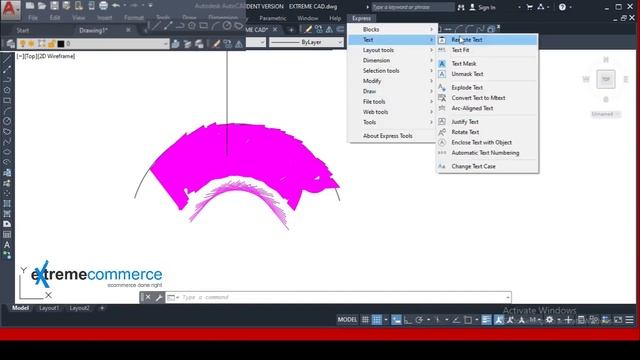Select the Polygon tool in left toolbar
This screenshot has height=360, width=640.
pyautogui.click(x=7, y=90)
